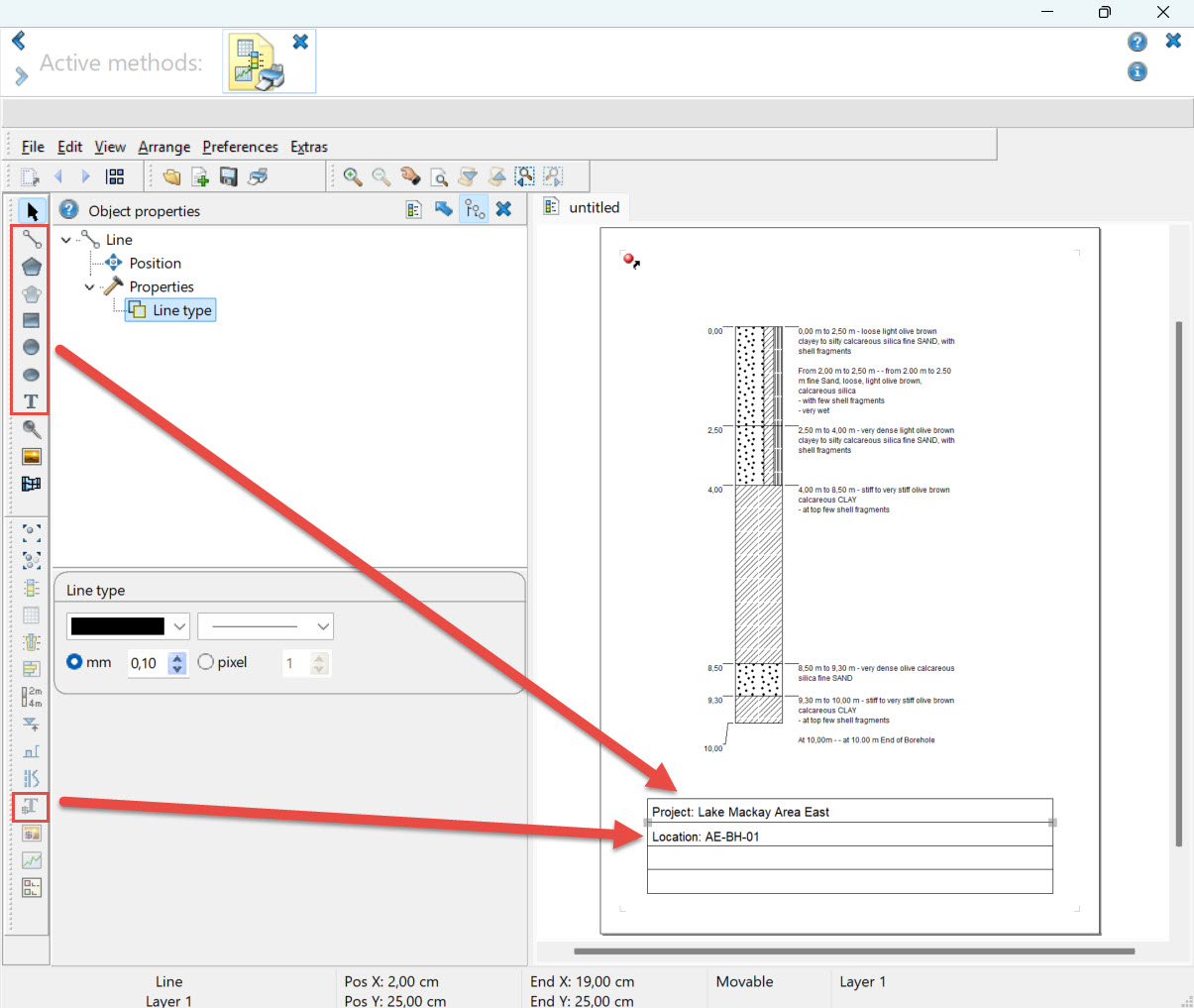Click the Save diskette icon in toolbar
The image size is (1194, 1008).
point(229,176)
